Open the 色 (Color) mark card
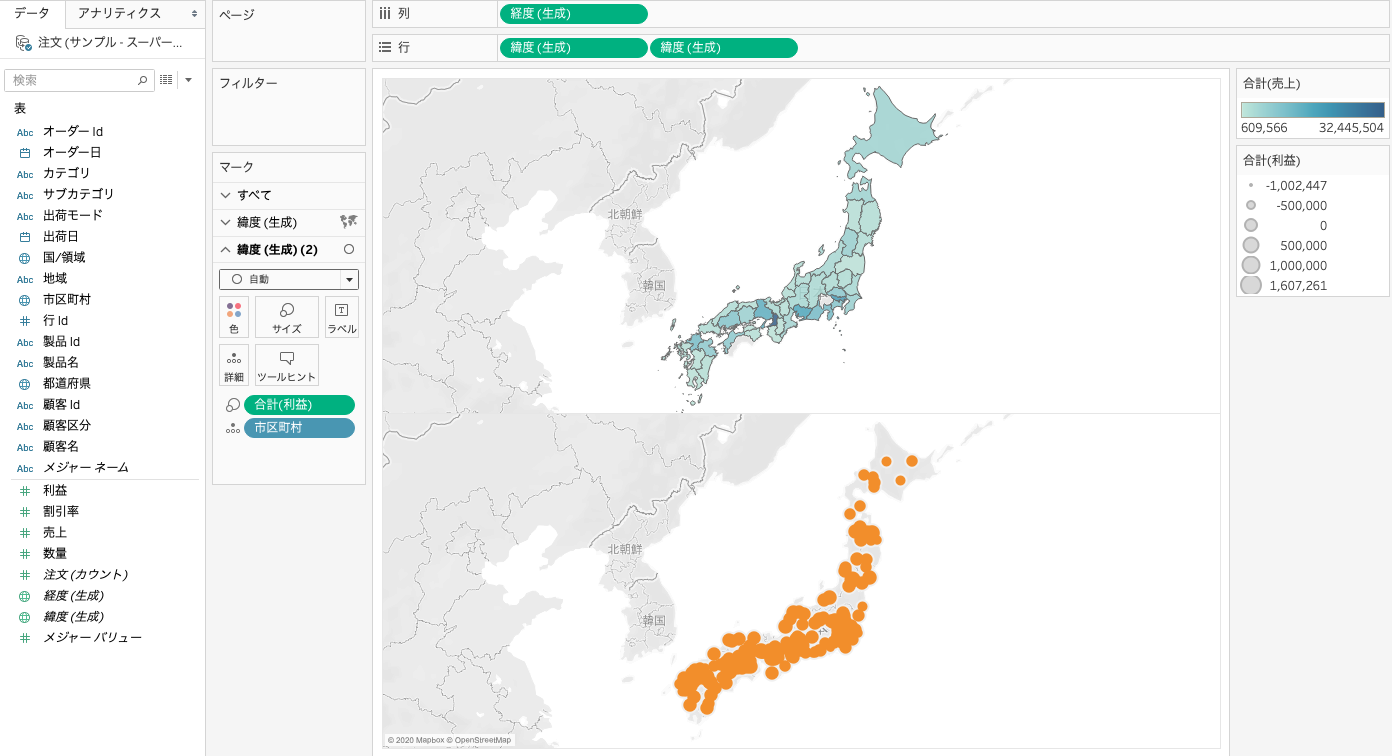1392x756 pixels. click(233, 317)
